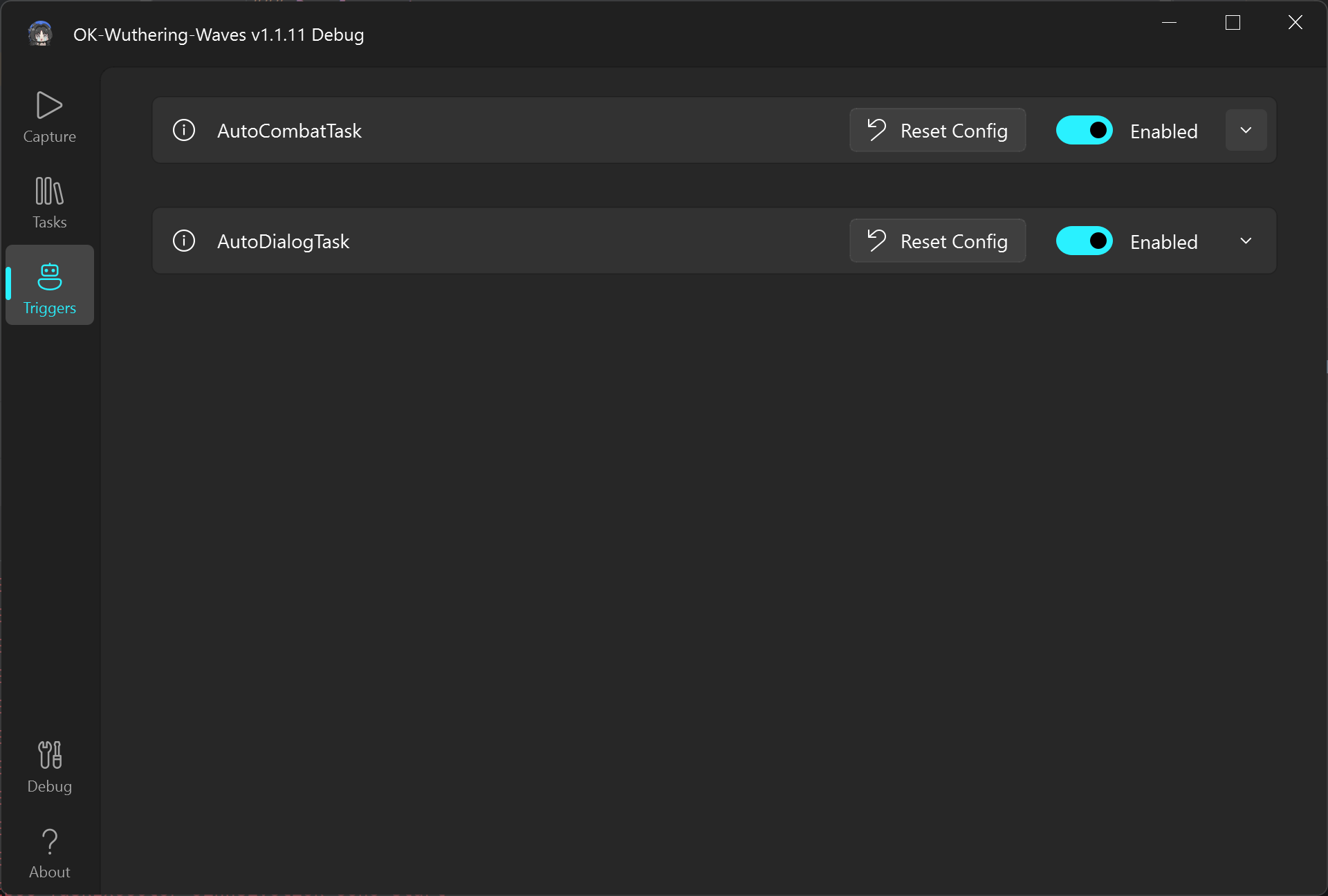Expand the AutoDialogTask settings chevron

coord(1246,241)
